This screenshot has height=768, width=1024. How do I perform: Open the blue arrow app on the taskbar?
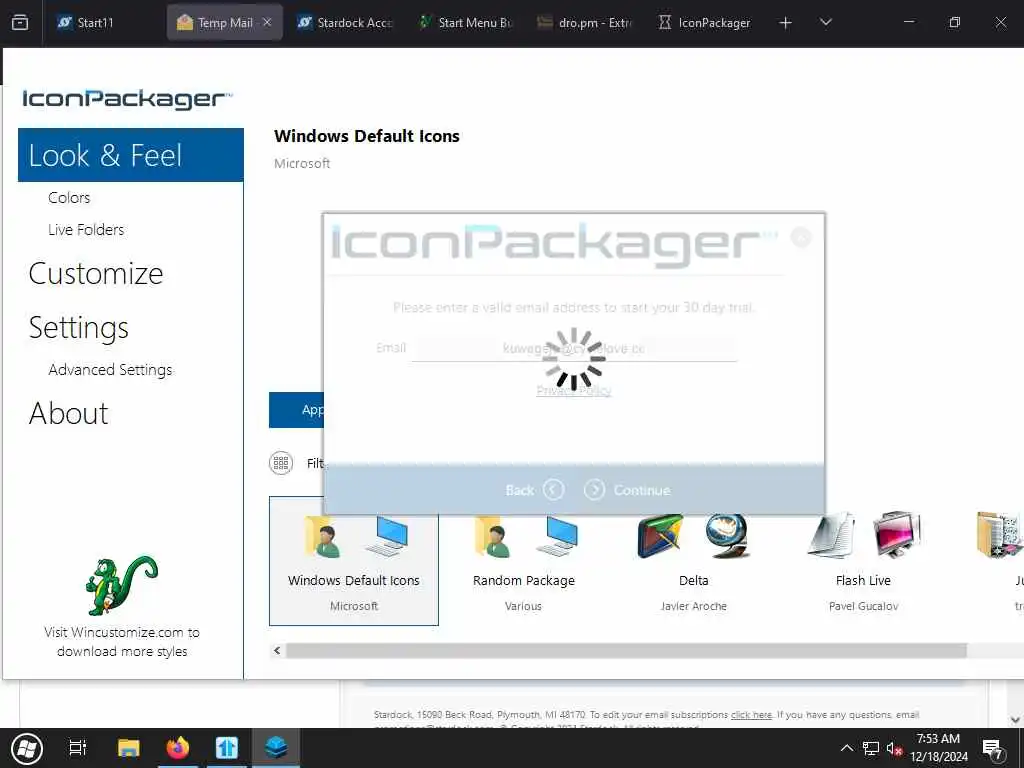point(227,748)
